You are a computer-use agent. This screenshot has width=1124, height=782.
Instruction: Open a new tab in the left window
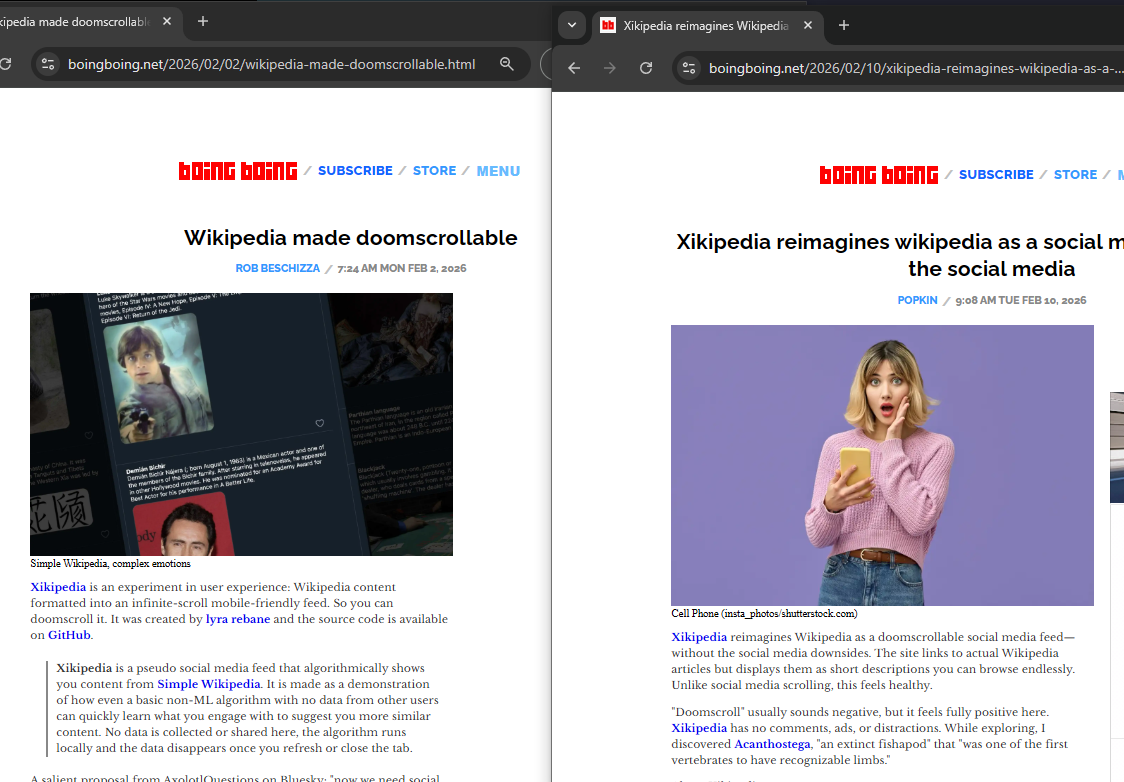[x=203, y=21]
